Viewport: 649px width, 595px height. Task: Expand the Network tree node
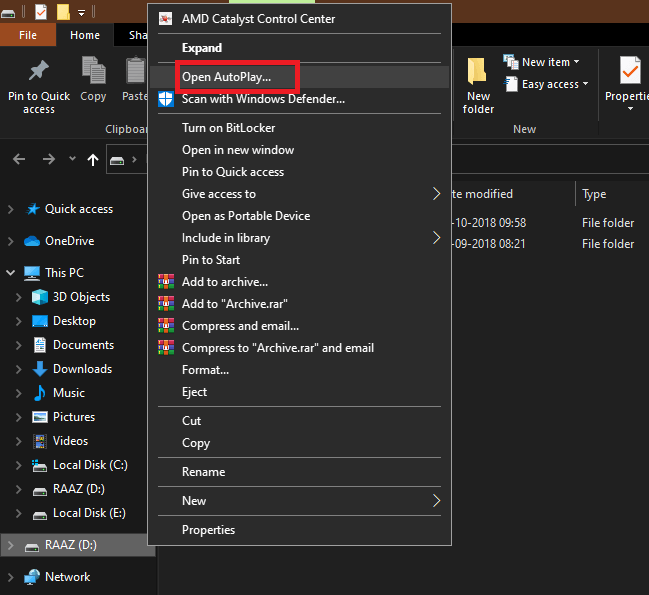click(x=11, y=577)
